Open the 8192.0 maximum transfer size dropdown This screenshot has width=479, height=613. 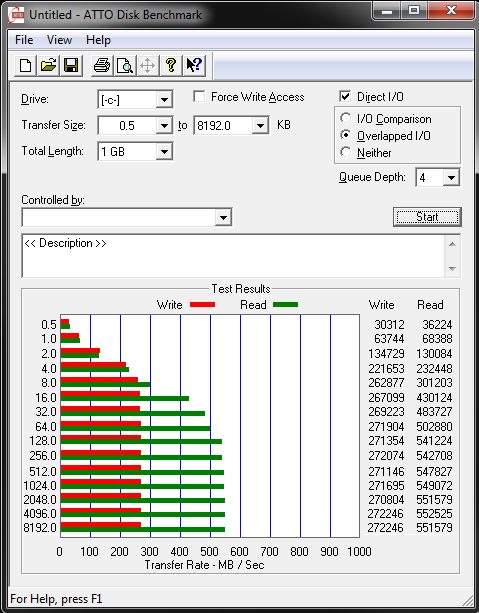click(x=260, y=125)
